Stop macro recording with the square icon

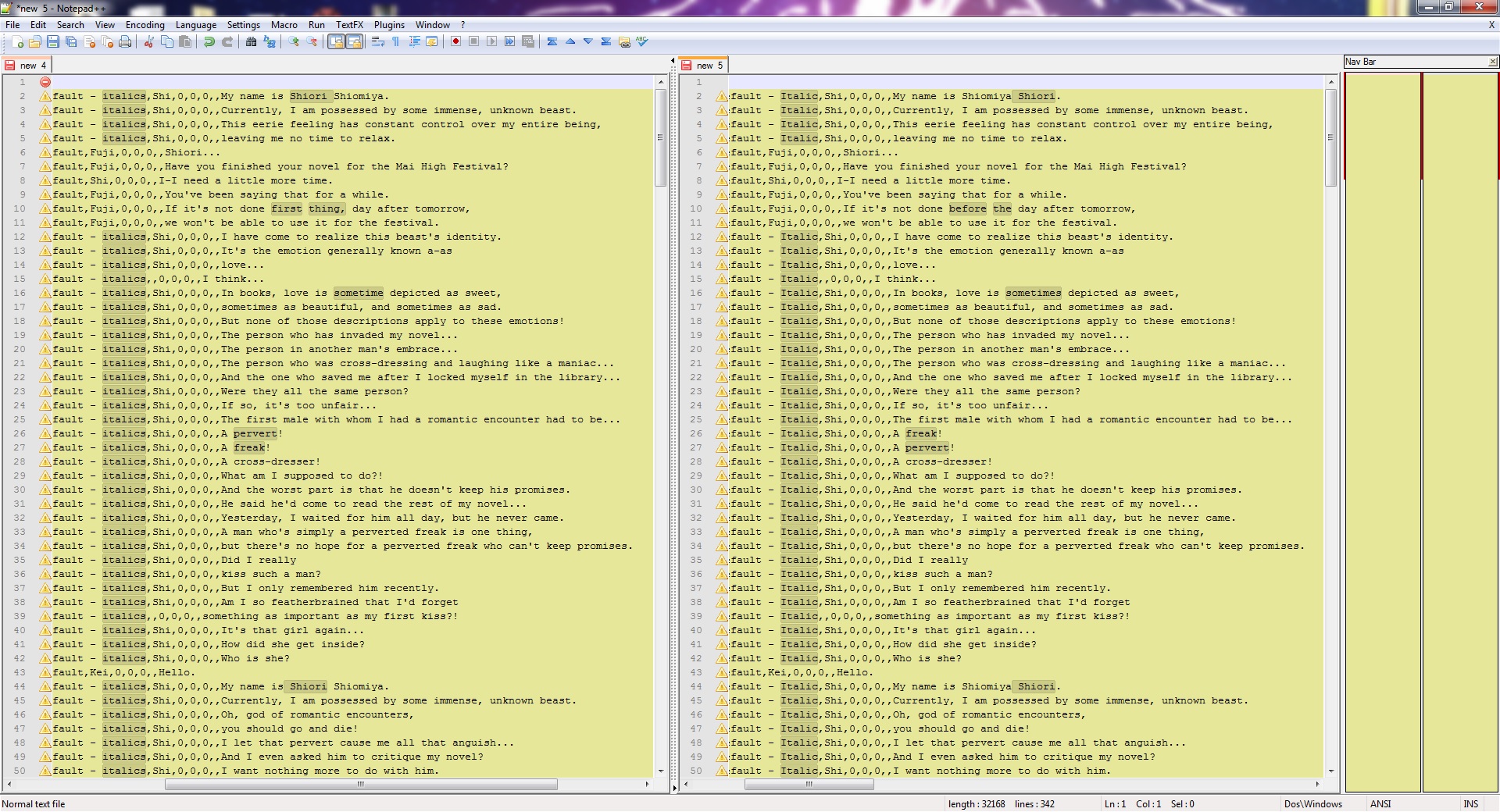click(x=473, y=41)
